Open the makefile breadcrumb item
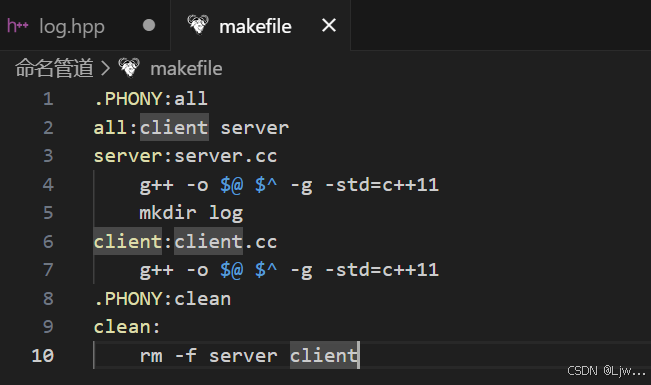The height and width of the screenshot is (385, 651). point(186,69)
